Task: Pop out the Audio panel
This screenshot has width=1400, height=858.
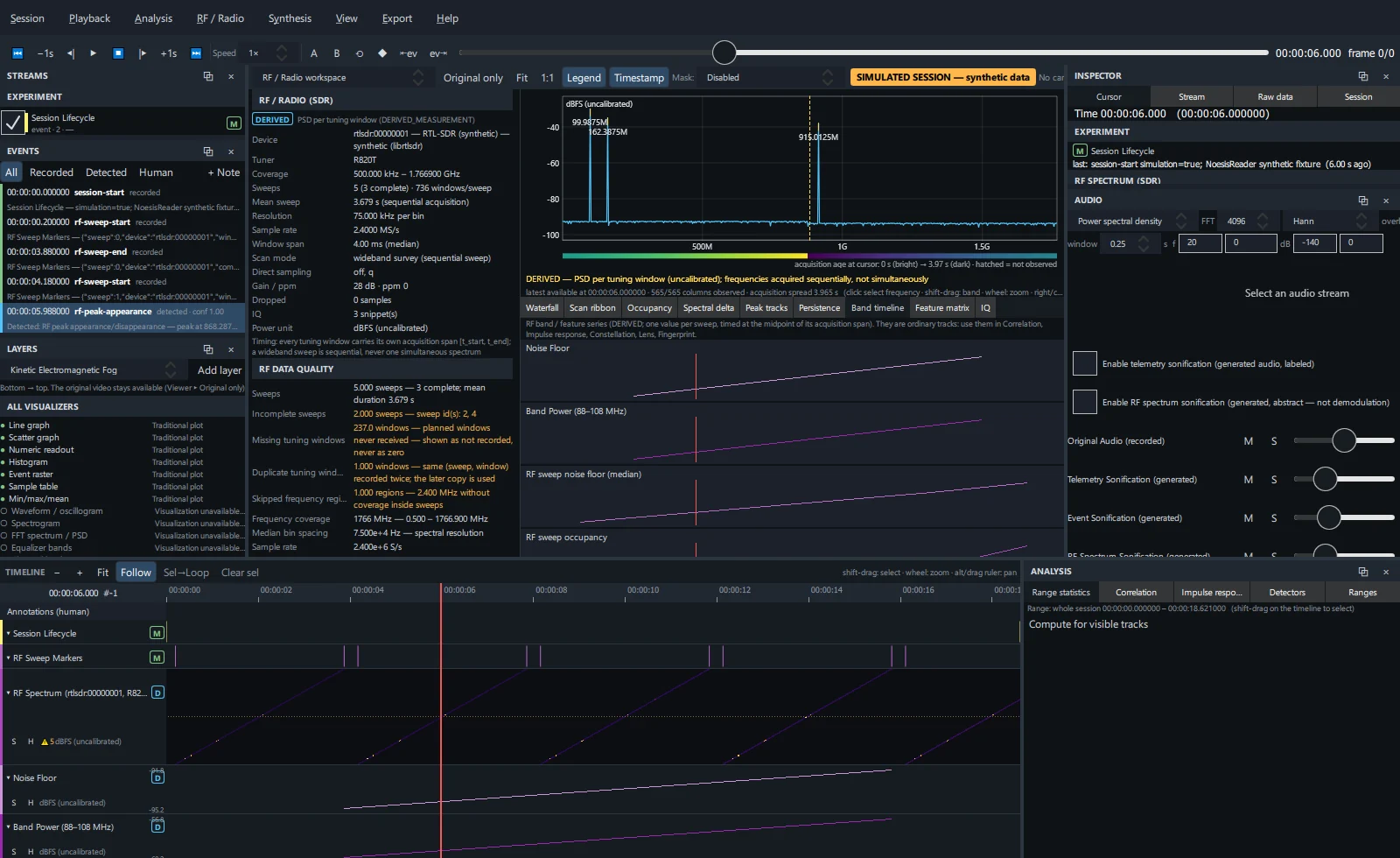Action: pyautogui.click(x=1363, y=200)
